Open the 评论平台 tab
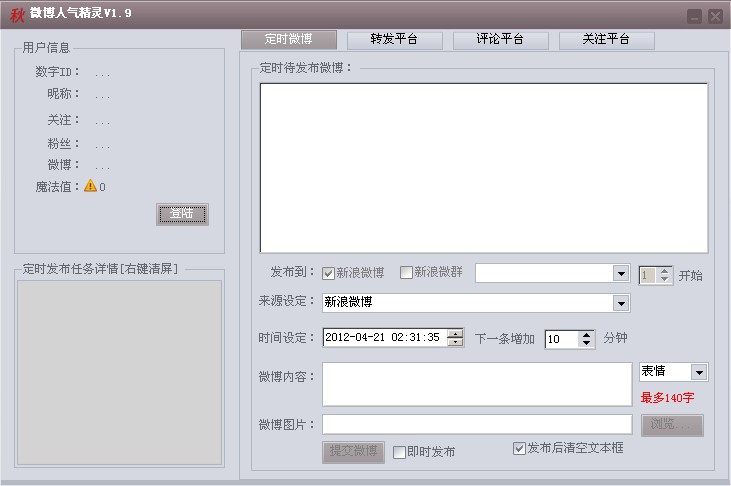This screenshot has width=731, height=486. [501, 40]
